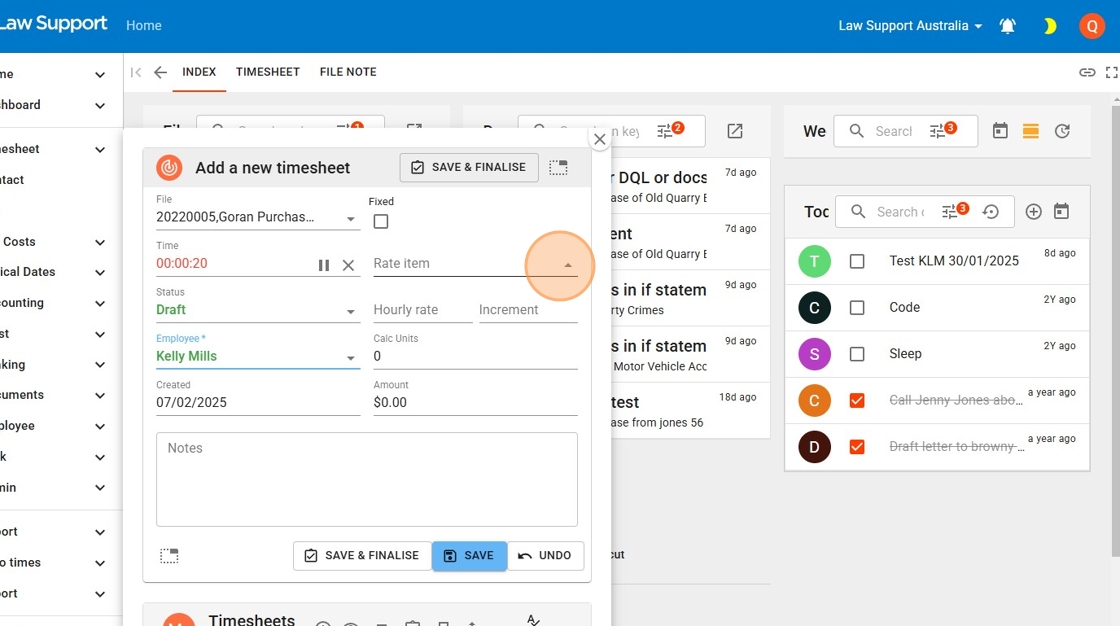Screen dimensions: 1120x626
Task: Open the FILE NOTE tab
Action: (348, 72)
